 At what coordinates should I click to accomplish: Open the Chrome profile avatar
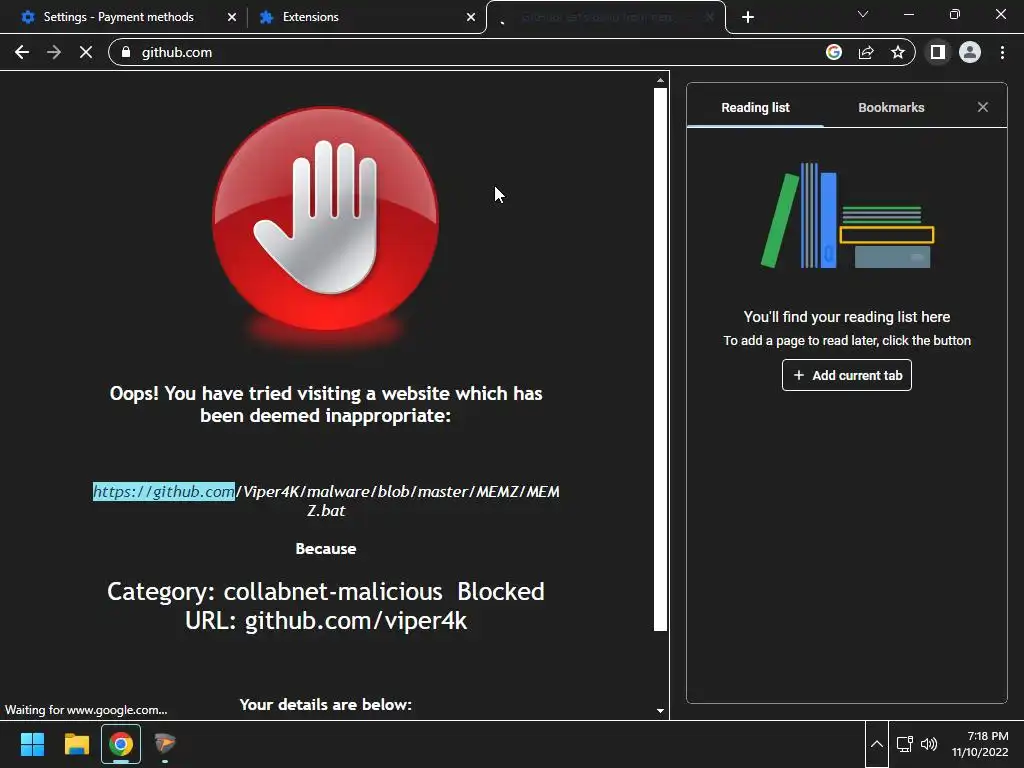point(970,52)
